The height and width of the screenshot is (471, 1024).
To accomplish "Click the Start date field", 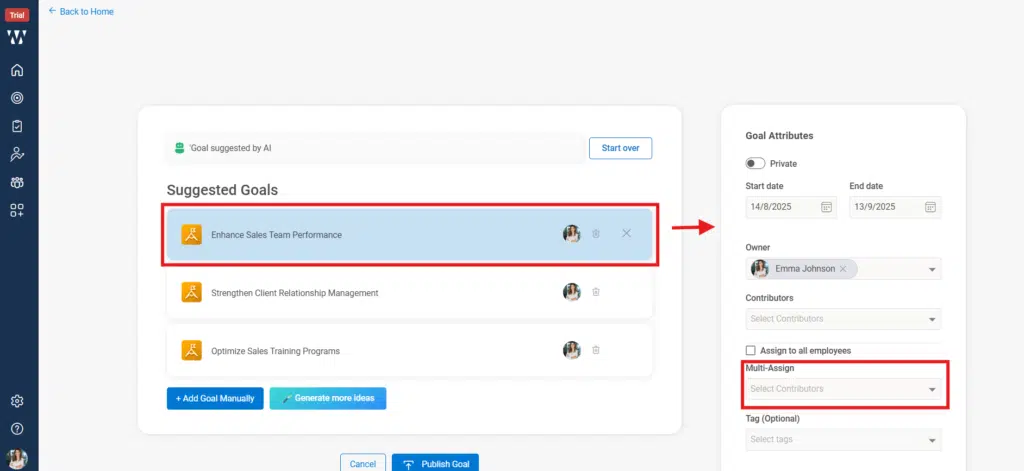I will click(x=791, y=207).
